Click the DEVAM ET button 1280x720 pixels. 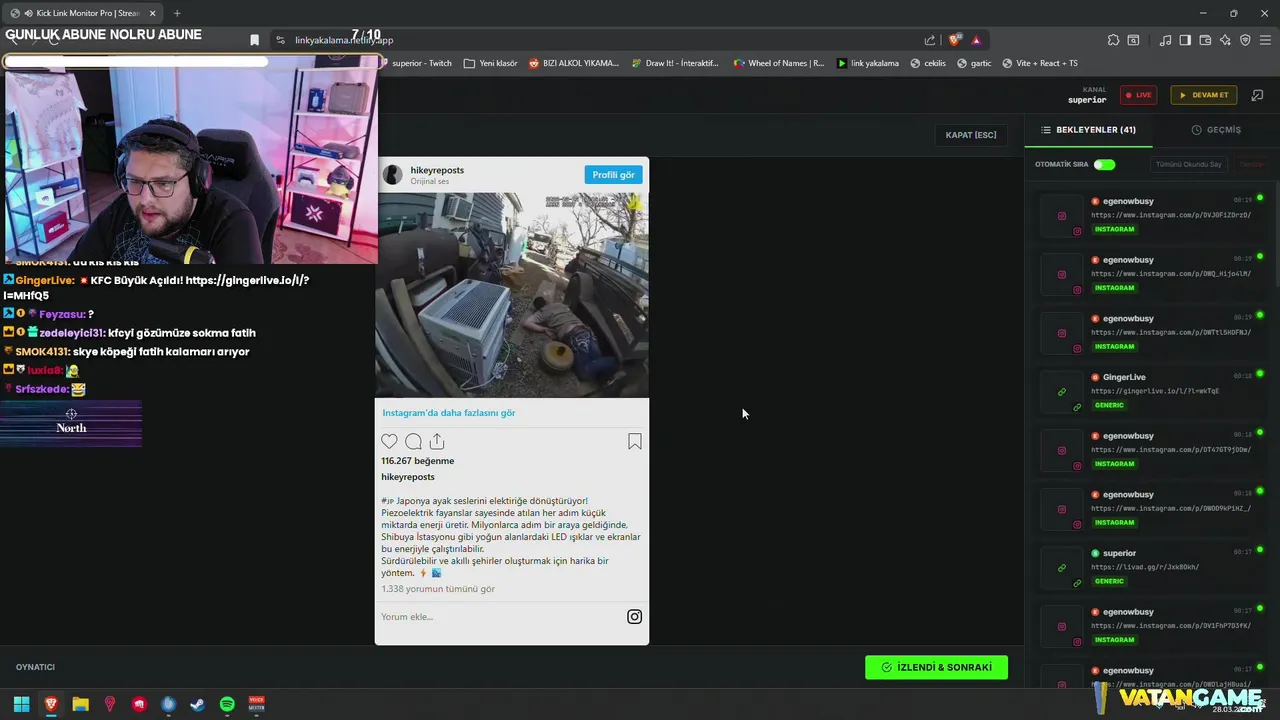click(x=1204, y=95)
